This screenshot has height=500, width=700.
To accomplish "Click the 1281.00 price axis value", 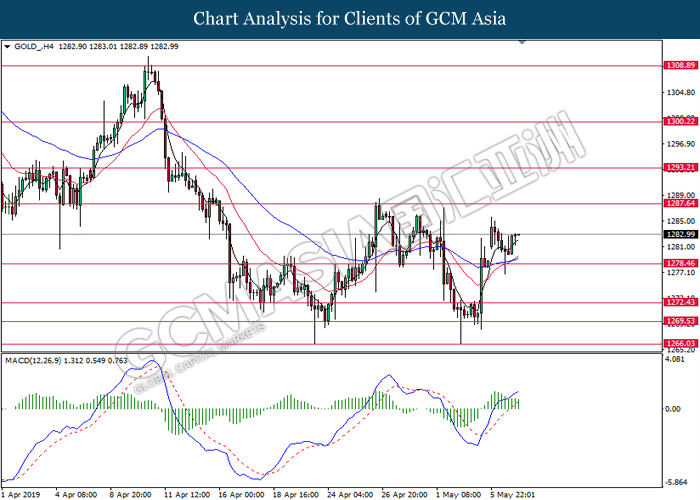I will [x=681, y=247].
